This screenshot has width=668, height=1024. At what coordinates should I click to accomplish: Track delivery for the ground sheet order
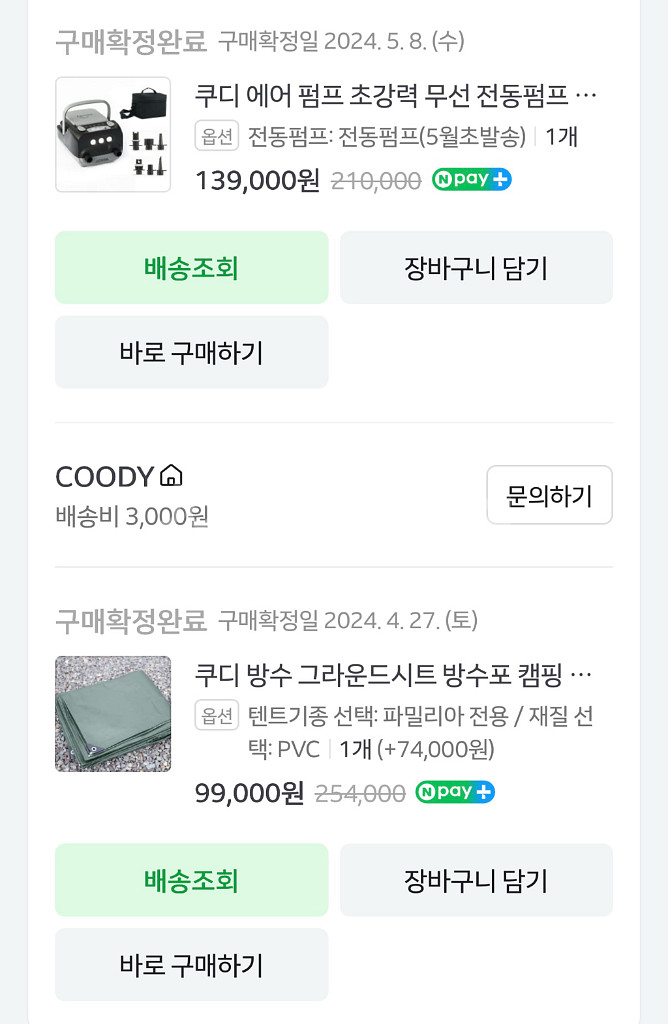pyautogui.click(x=191, y=880)
